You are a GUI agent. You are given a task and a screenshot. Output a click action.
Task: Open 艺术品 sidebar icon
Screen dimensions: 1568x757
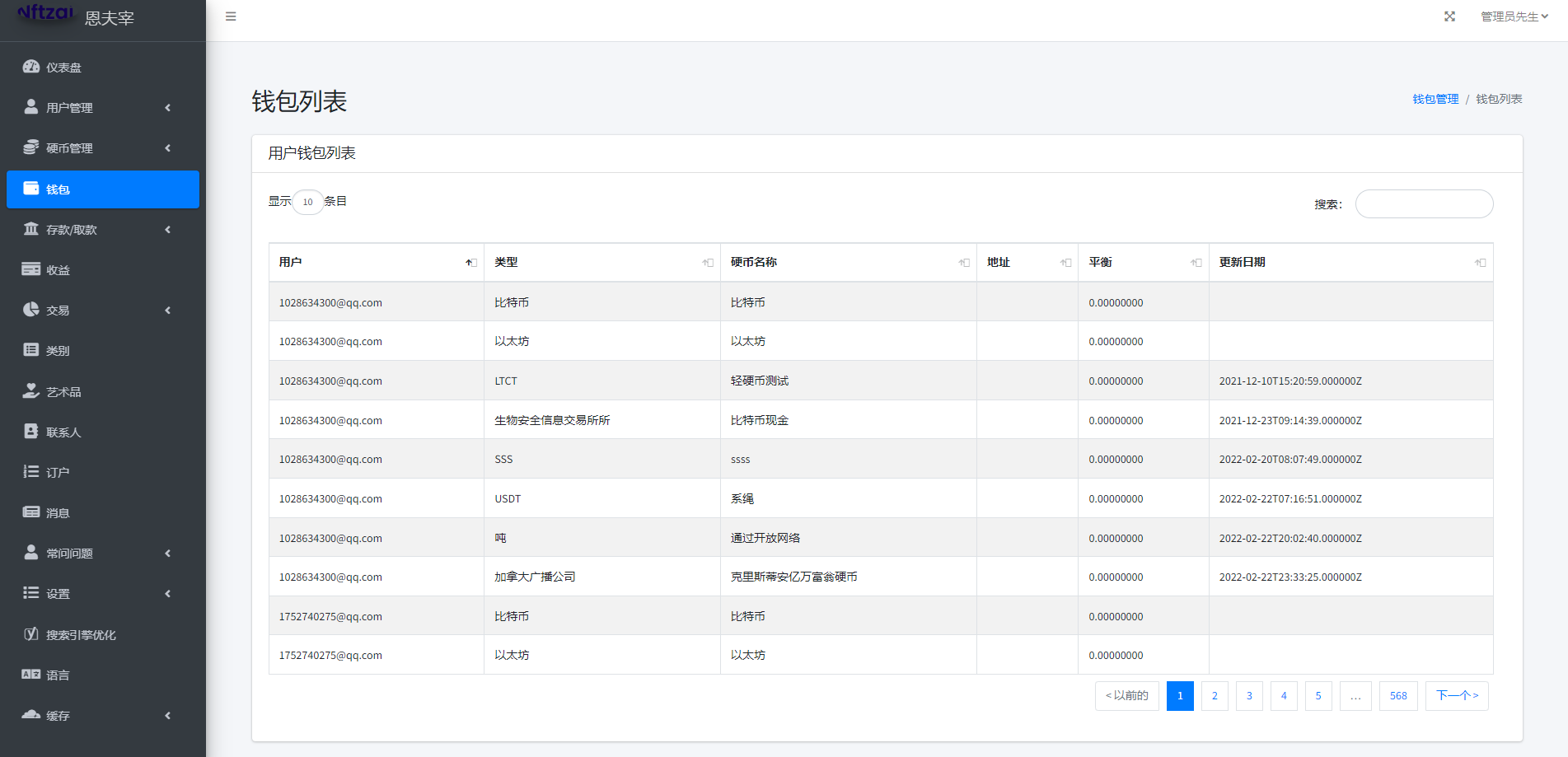click(31, 391)
